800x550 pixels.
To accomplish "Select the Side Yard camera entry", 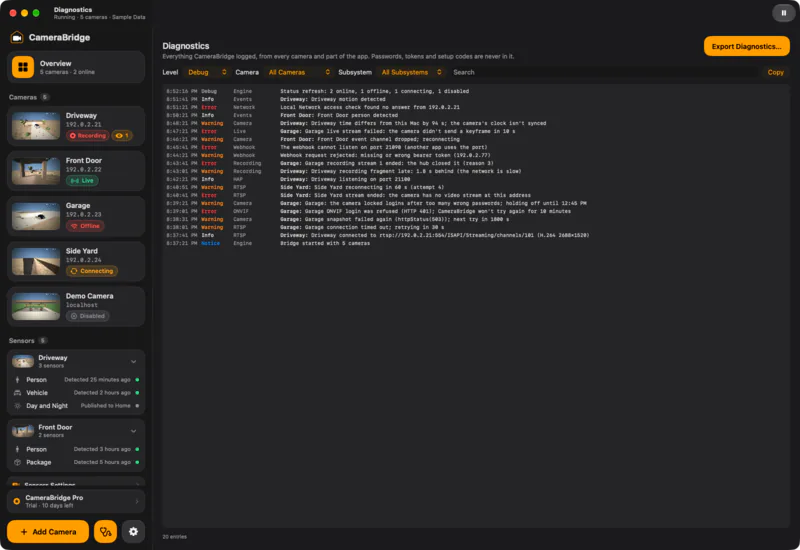I will pyautogui.click(x=76, y=261).
